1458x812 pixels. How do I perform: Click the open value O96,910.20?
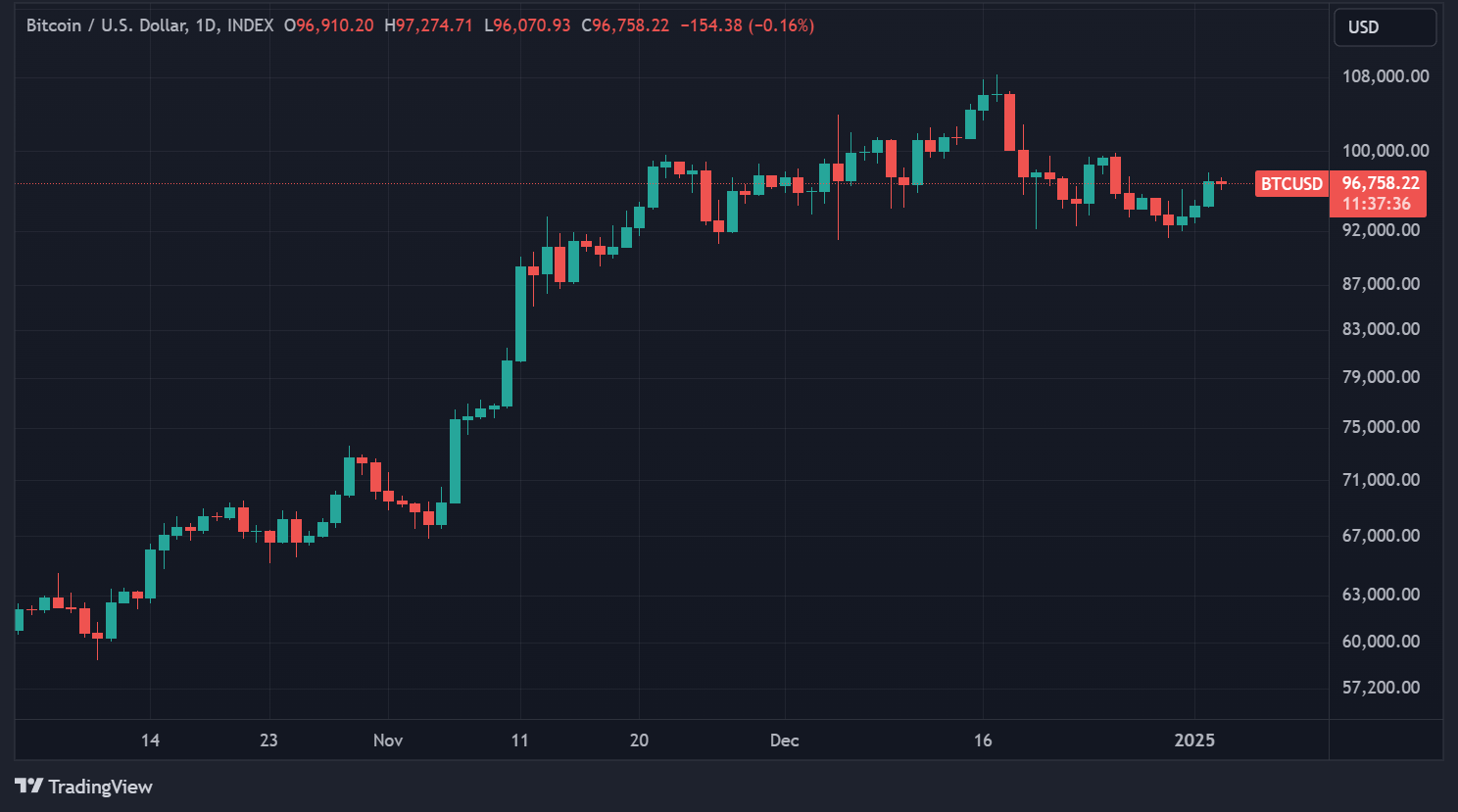pos(329,25)
